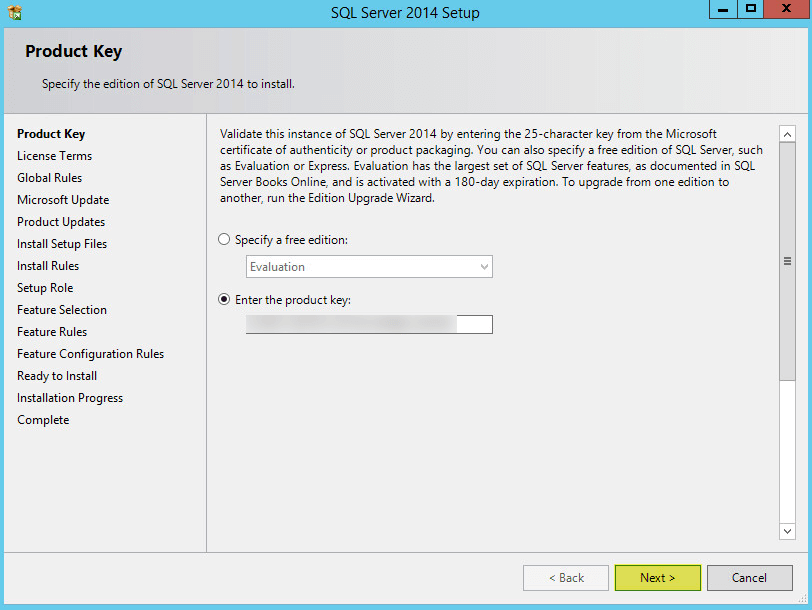Click 'Installation Progress' in the sidebar
Image resolution: width=812 pixels, height=610 pixels.
click(69, 397)
